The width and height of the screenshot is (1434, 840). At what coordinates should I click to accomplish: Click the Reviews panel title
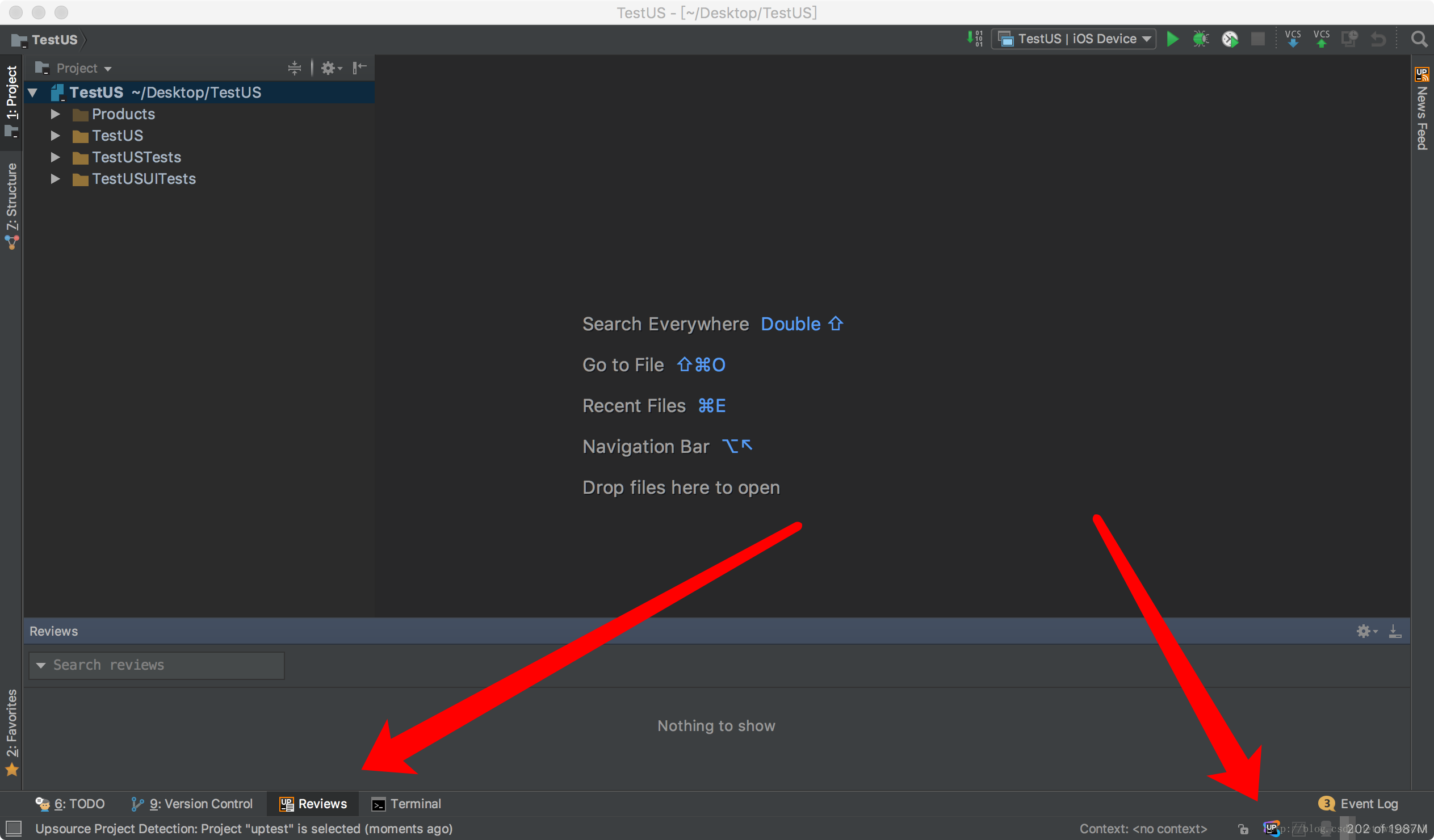pyautogui.click(x=53, y=631)
